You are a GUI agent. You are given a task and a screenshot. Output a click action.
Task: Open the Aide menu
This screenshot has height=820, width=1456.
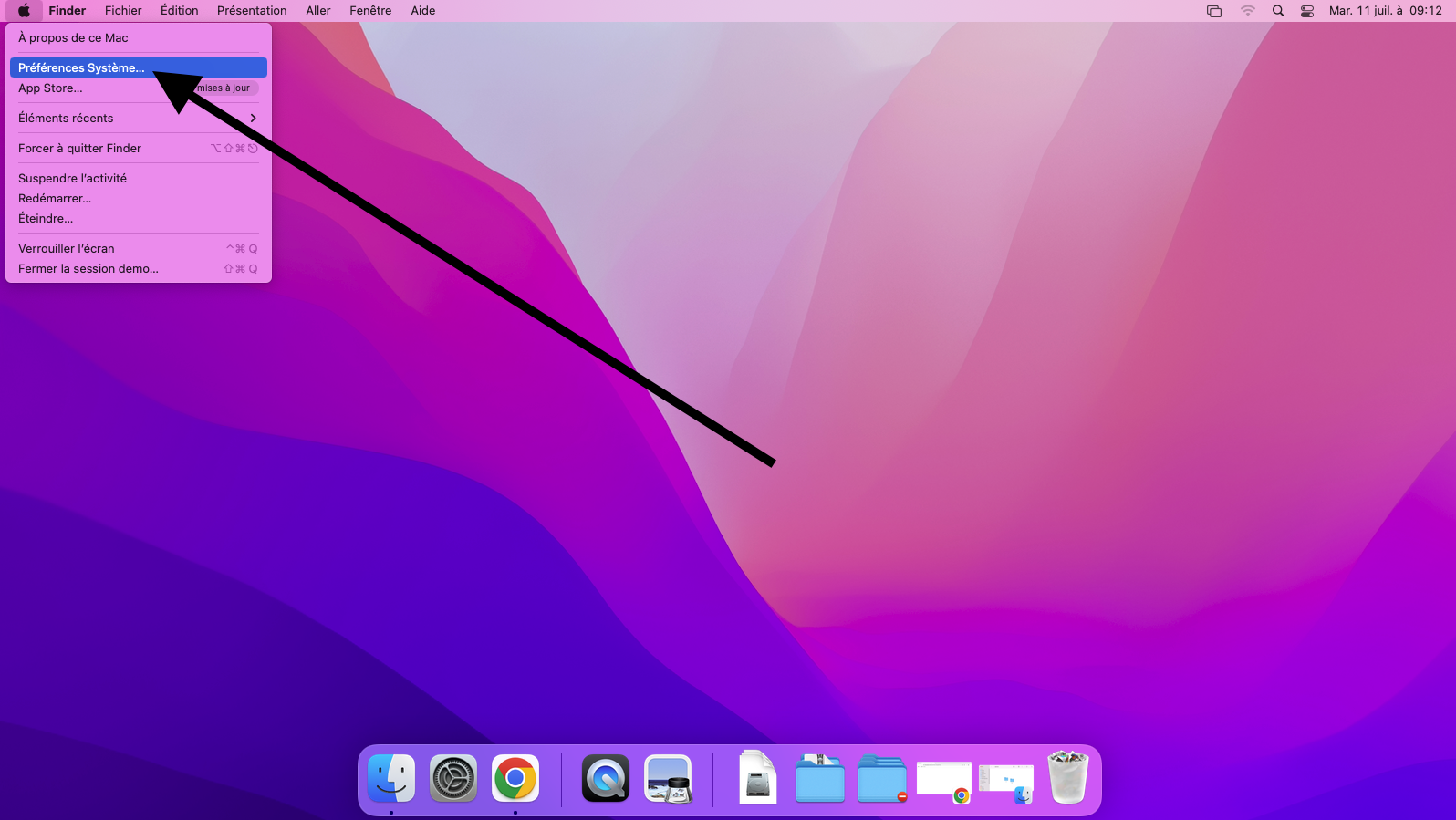pos(423,11)
